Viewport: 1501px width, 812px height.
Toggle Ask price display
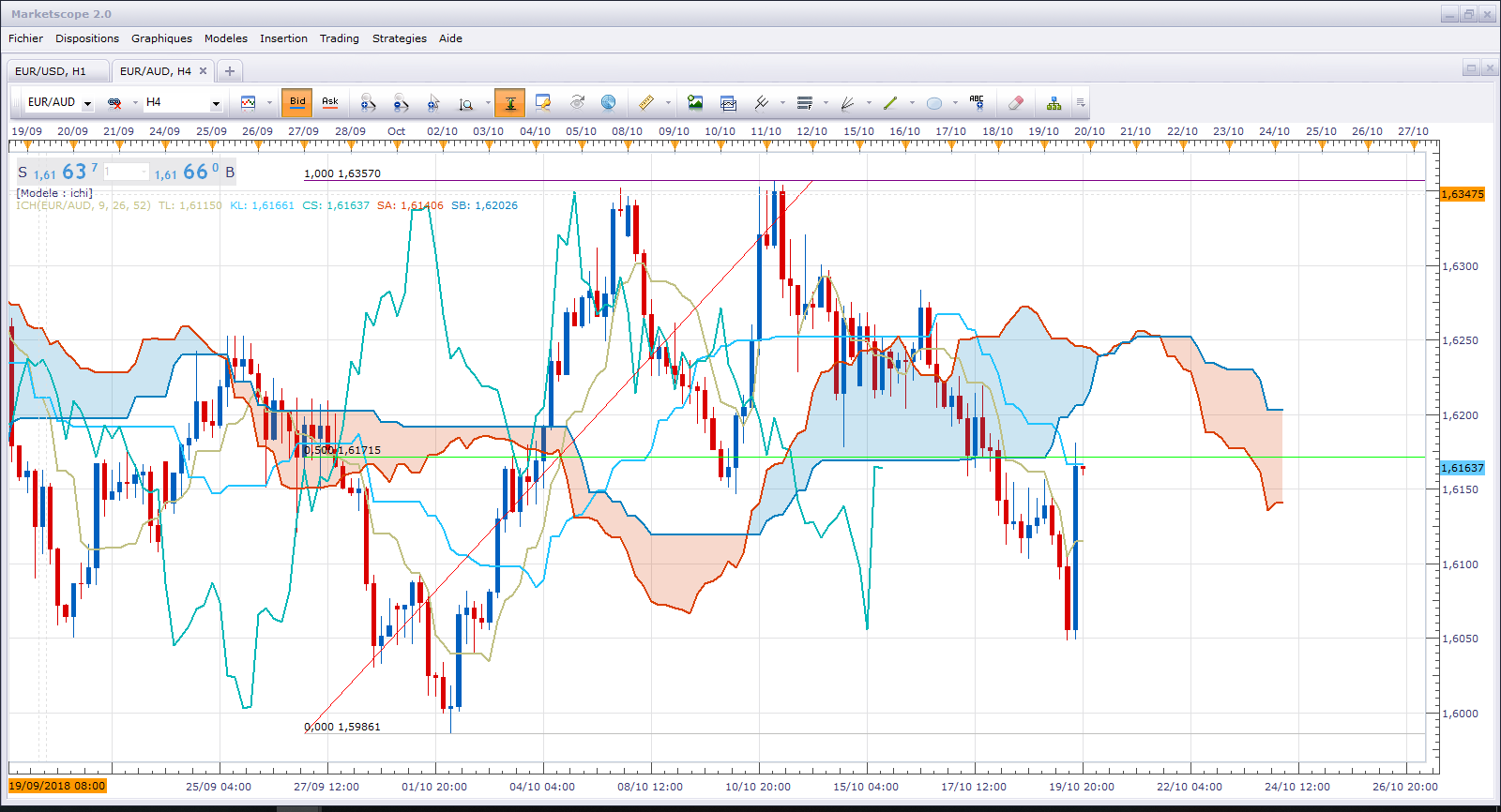coord(330,102)
